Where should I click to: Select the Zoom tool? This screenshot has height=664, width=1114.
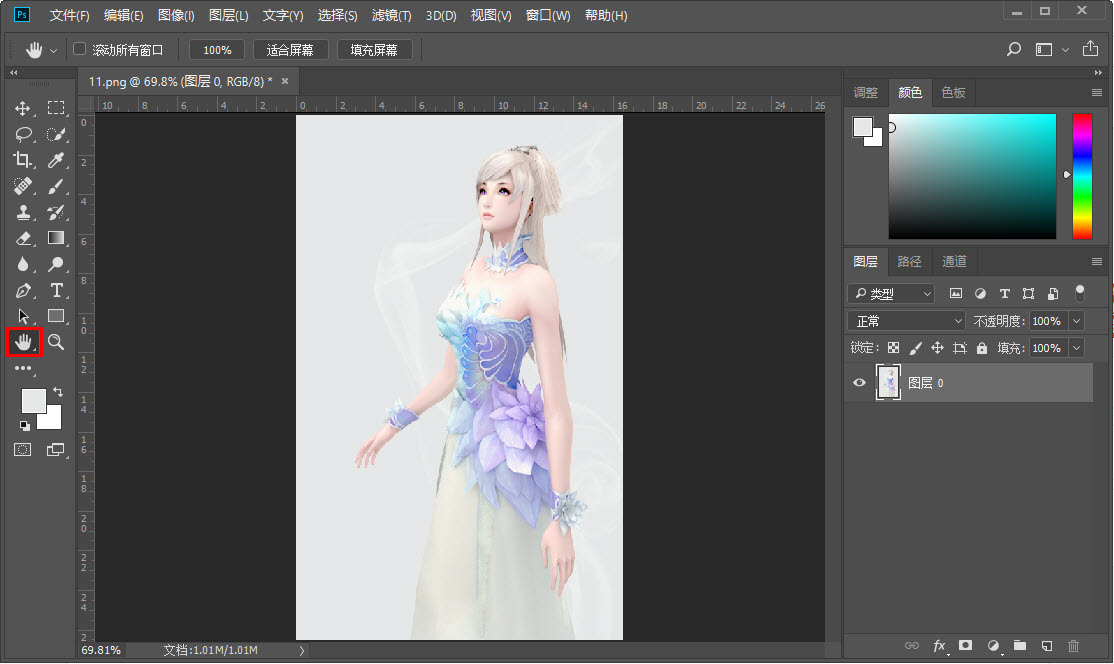pyautogui.click(x=56, y=342)
